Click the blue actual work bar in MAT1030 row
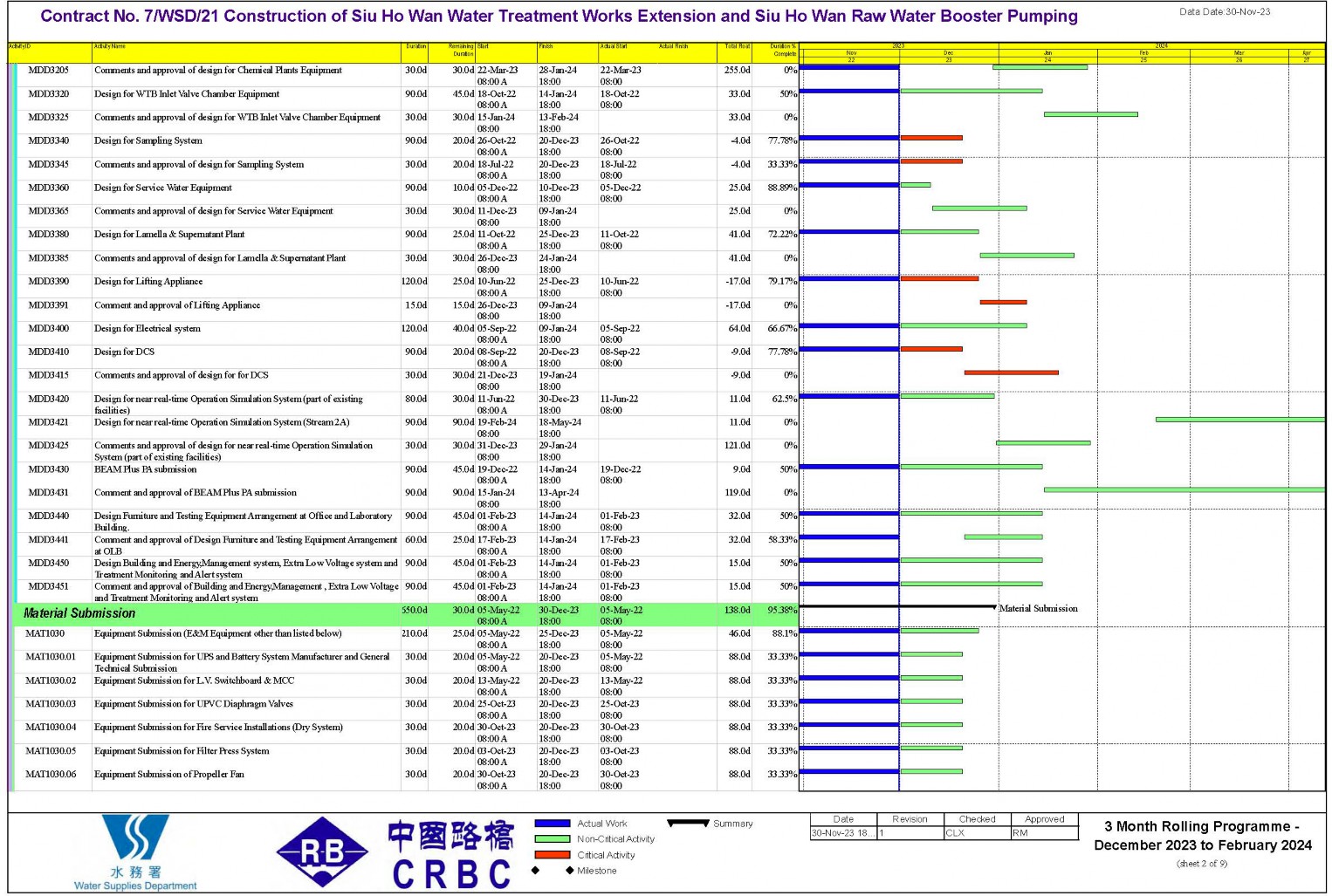Image resolution: width=1332 pixels, height=896 pixels. (849, 631)
